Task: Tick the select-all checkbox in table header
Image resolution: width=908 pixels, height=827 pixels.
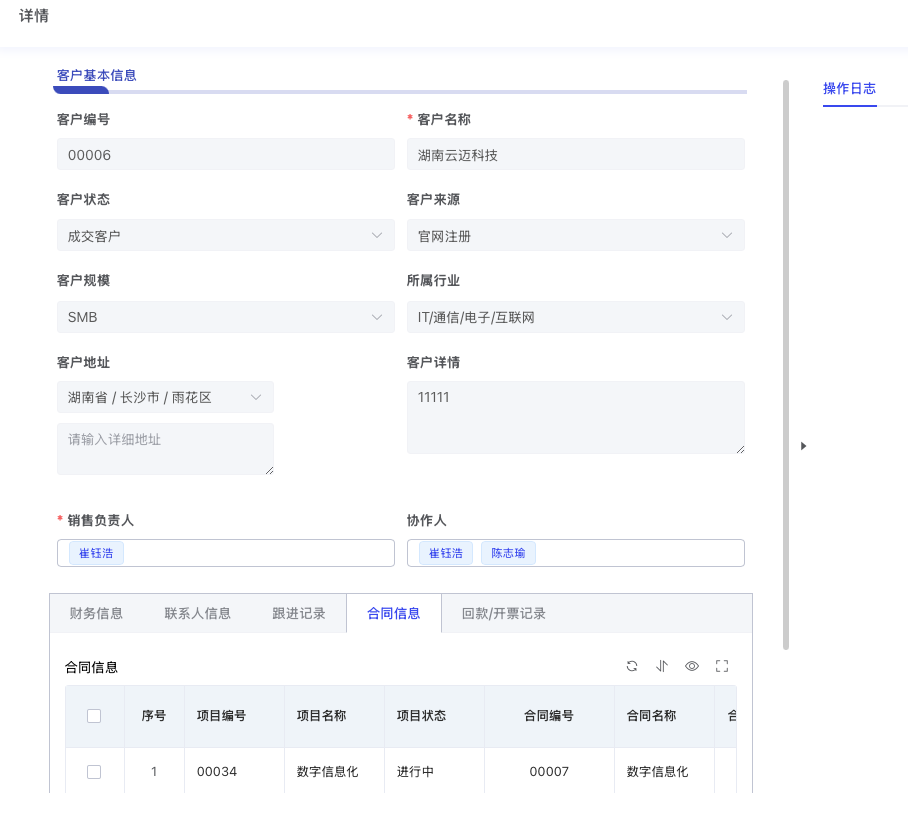Action: 94,716
